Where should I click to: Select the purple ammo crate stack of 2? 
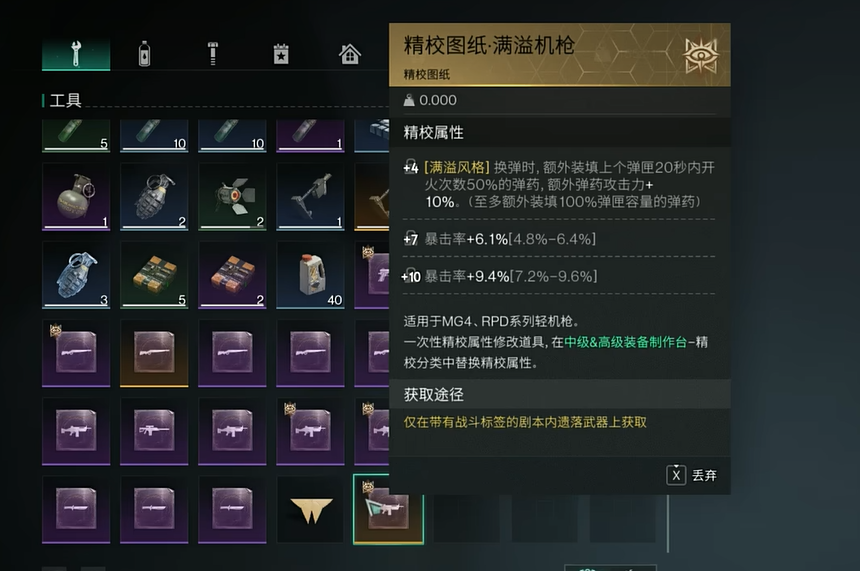[232, 275]
